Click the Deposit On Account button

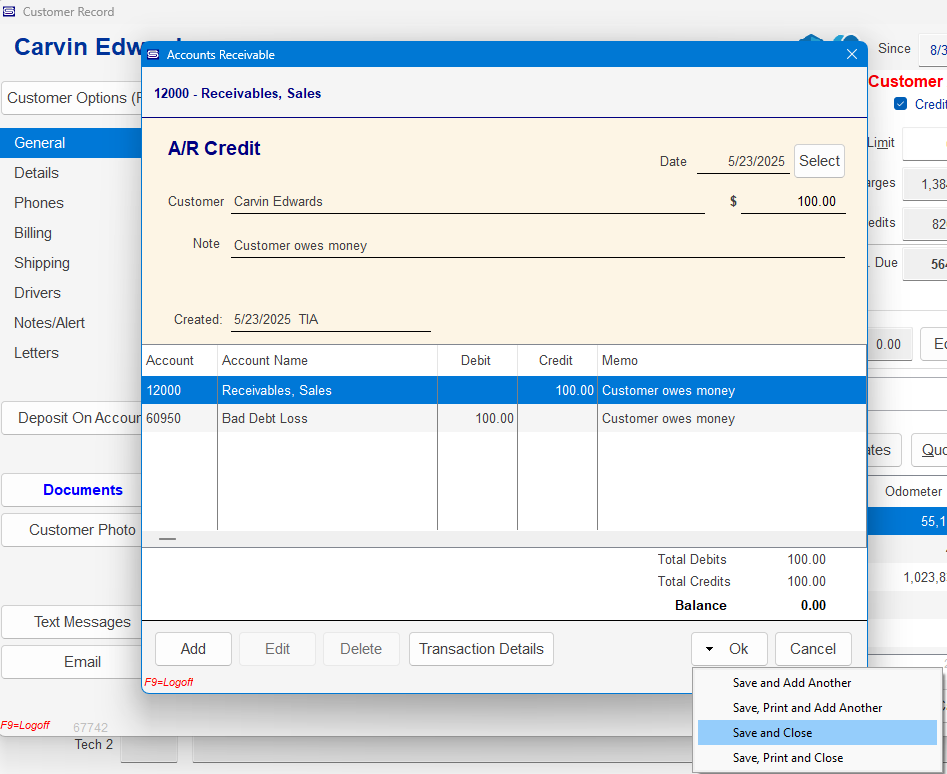[x=72, y=418]
